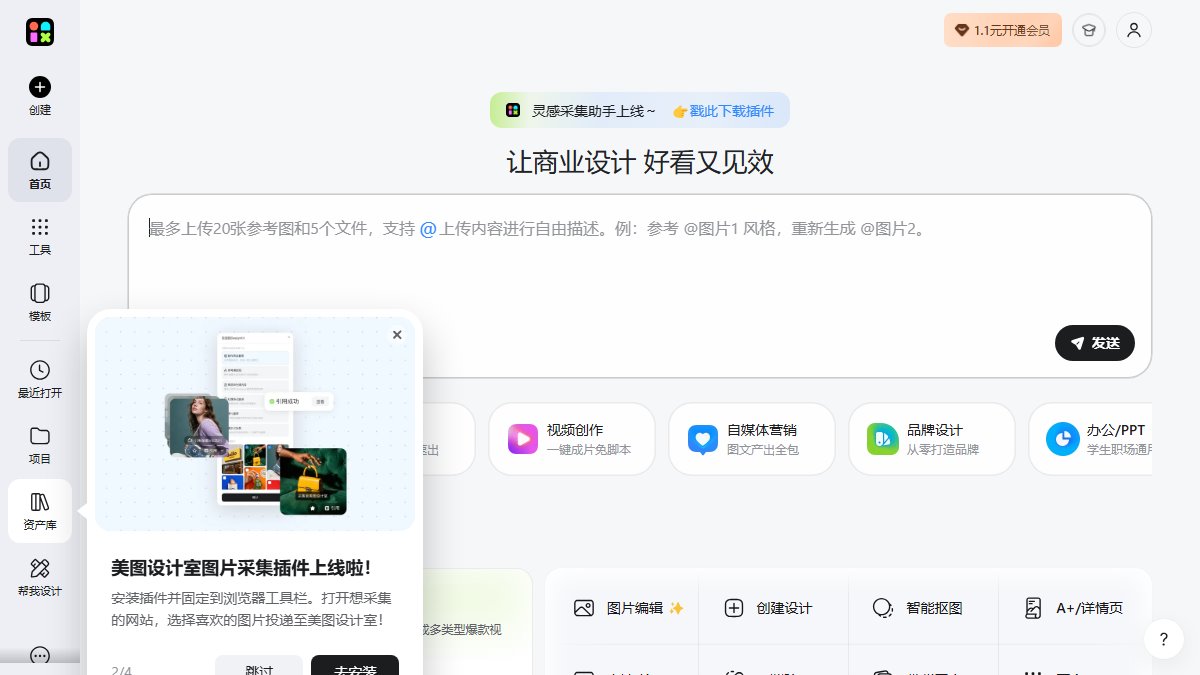Select the 视频创作 category card

[x=572, y=439]
